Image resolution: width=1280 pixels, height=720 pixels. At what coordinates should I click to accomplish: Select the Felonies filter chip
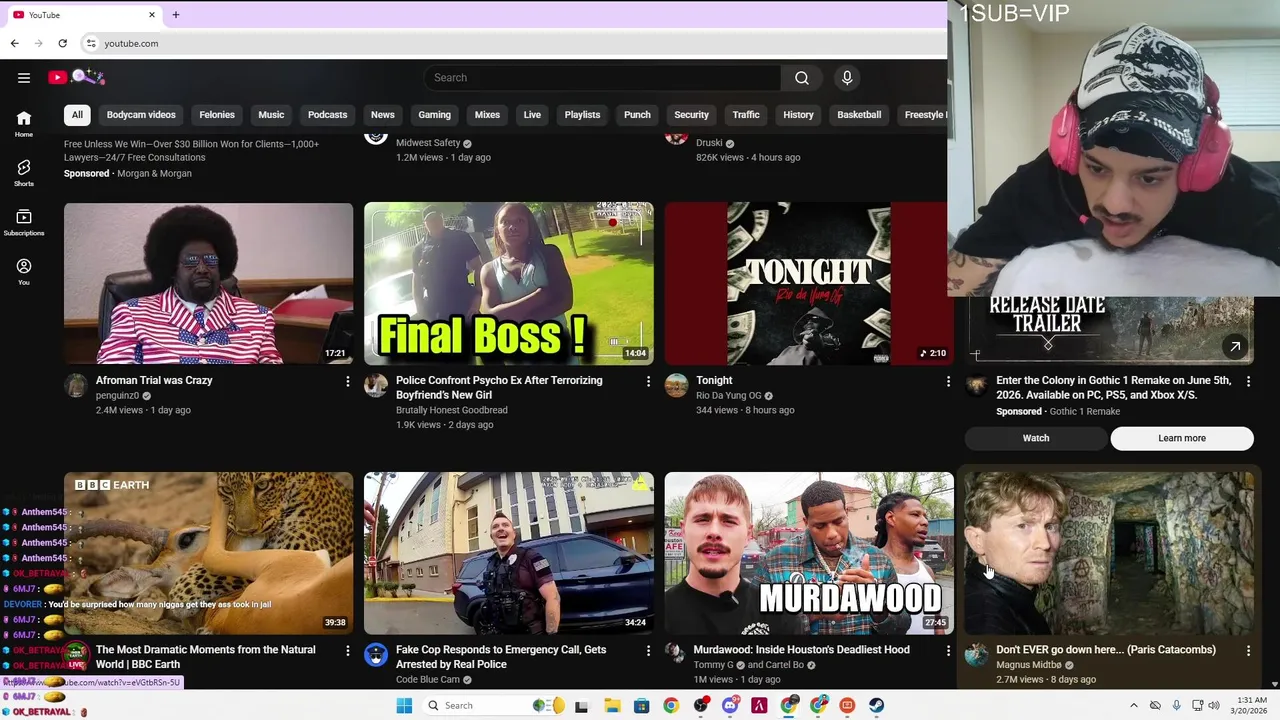[217, 115]
